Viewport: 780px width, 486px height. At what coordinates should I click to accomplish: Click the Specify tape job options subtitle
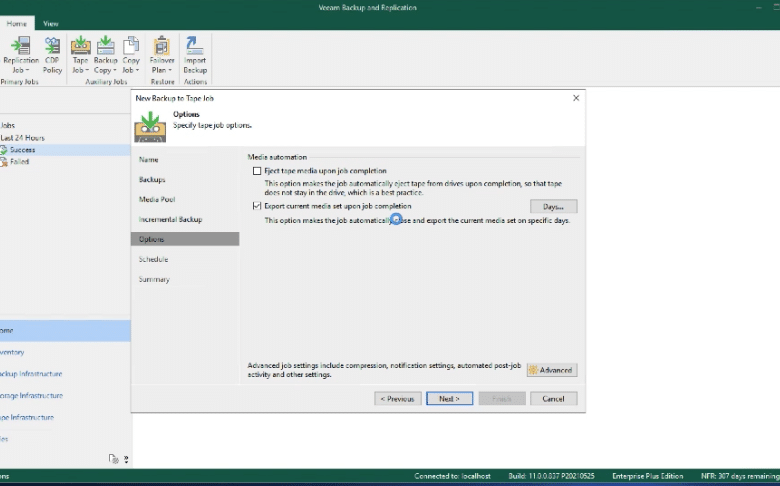[x=212, y=125]
